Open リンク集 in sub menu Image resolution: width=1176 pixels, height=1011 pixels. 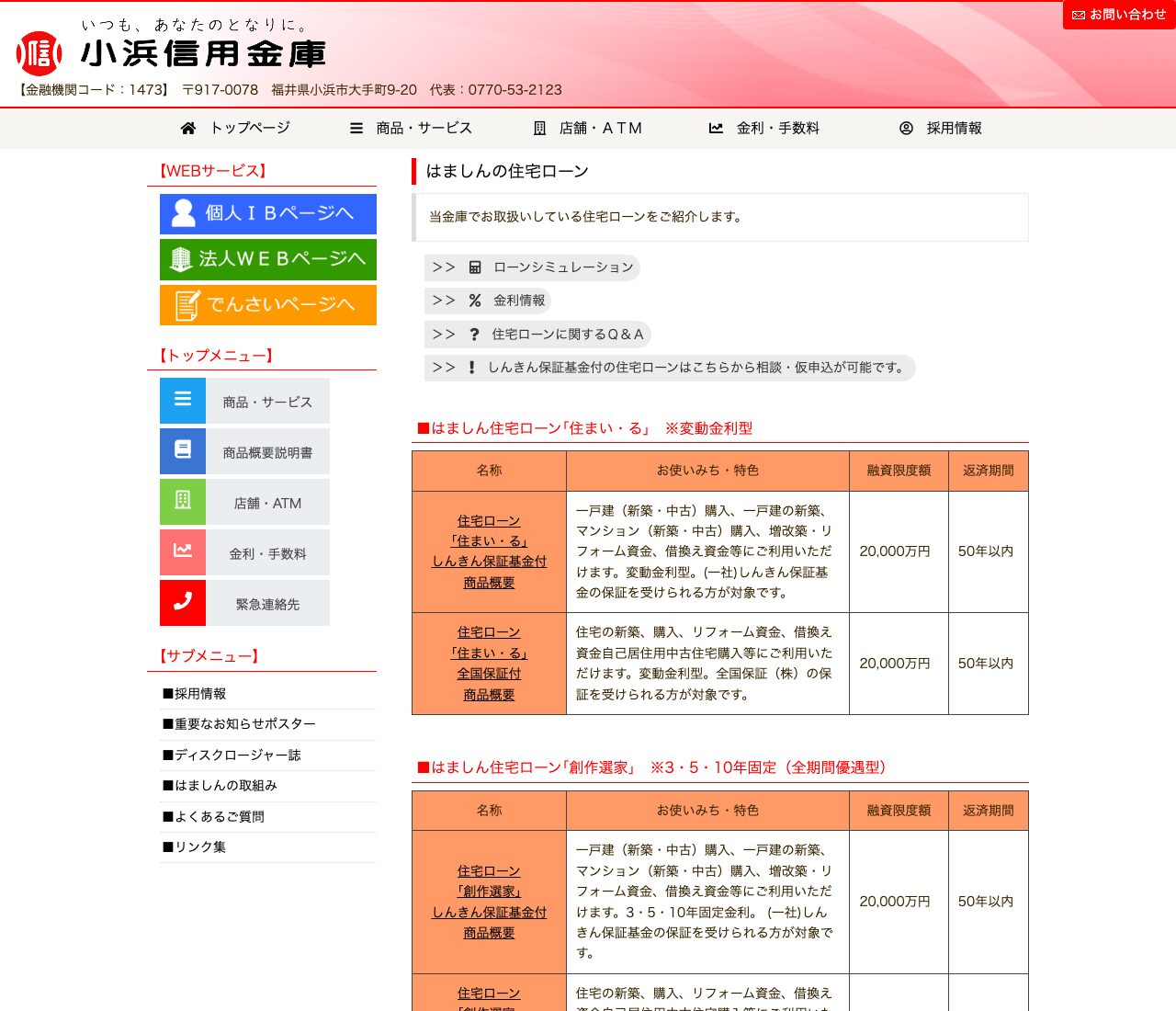tap(194, 847)
